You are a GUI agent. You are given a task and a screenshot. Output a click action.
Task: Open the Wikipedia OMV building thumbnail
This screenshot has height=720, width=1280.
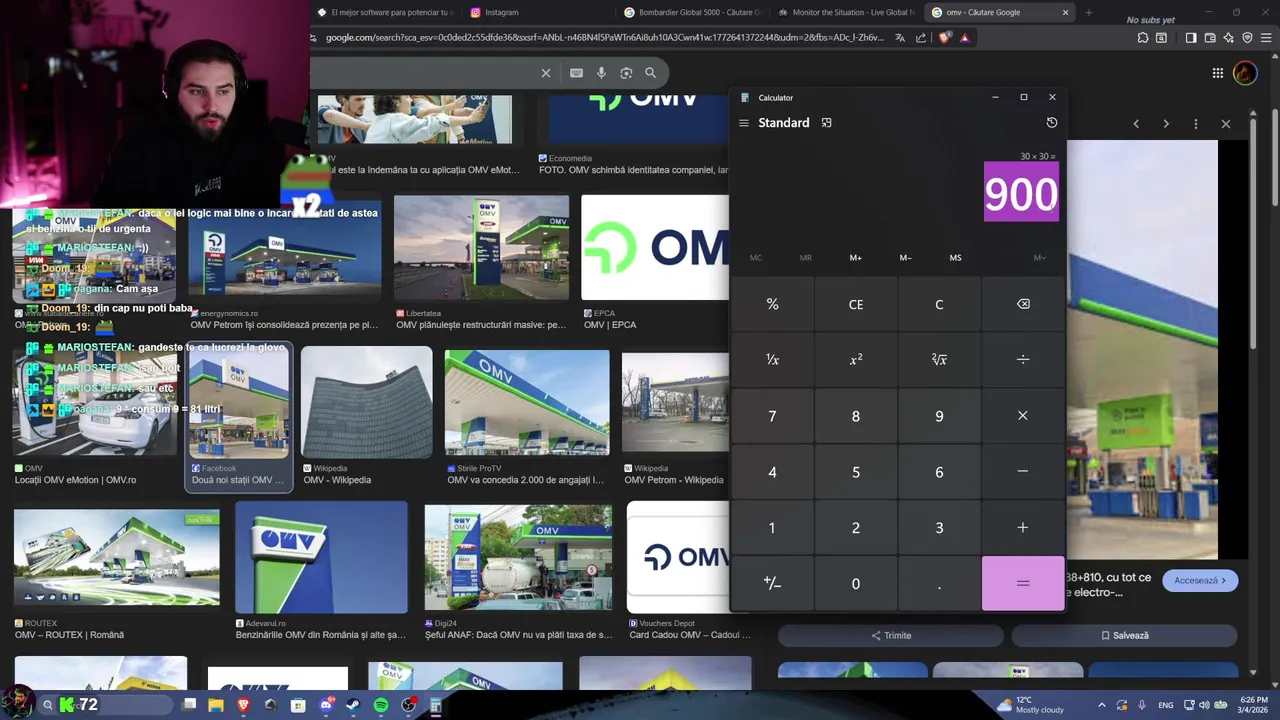point(367,402)
